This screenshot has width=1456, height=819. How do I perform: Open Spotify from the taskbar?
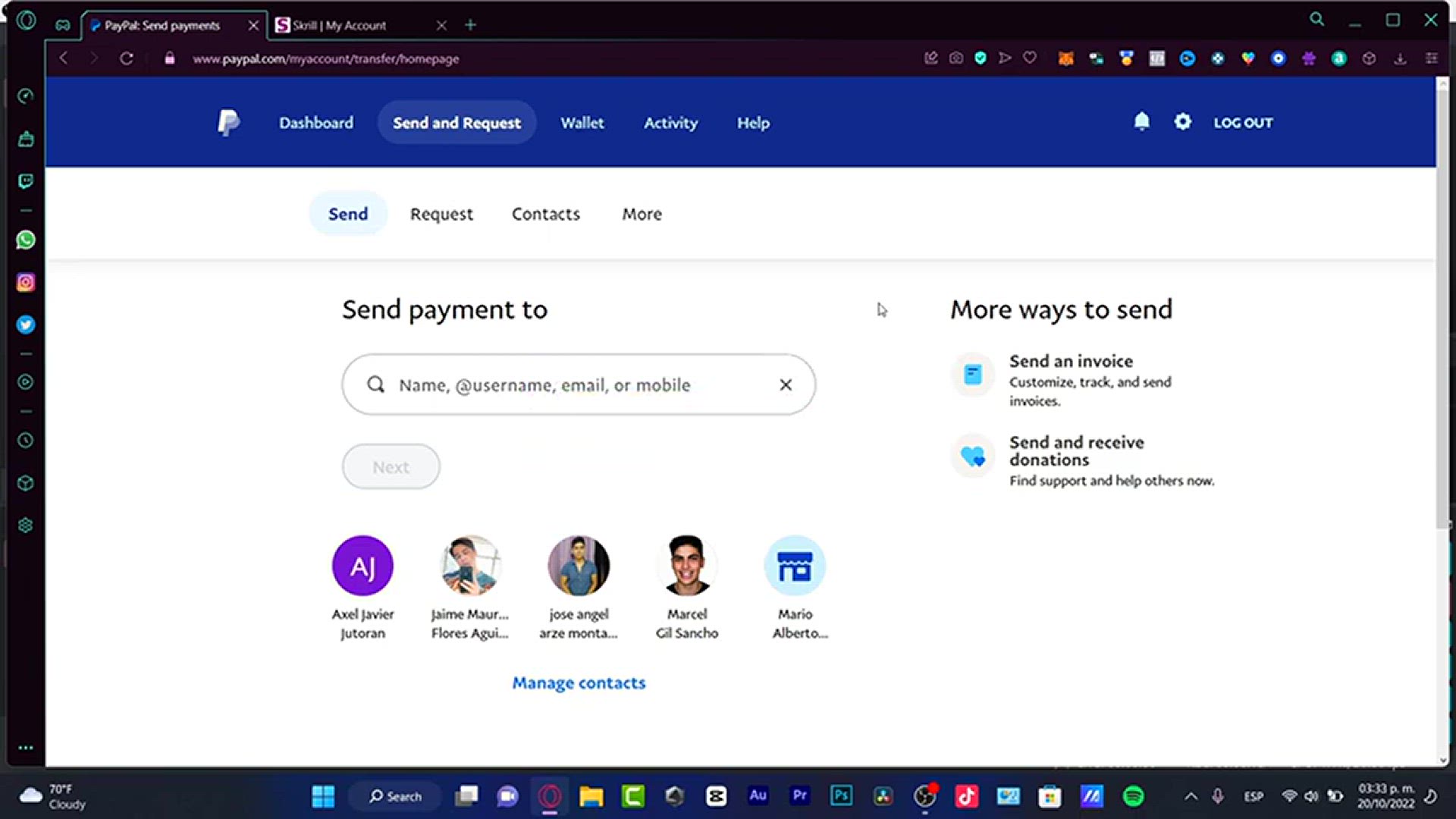click(1133, 796)
